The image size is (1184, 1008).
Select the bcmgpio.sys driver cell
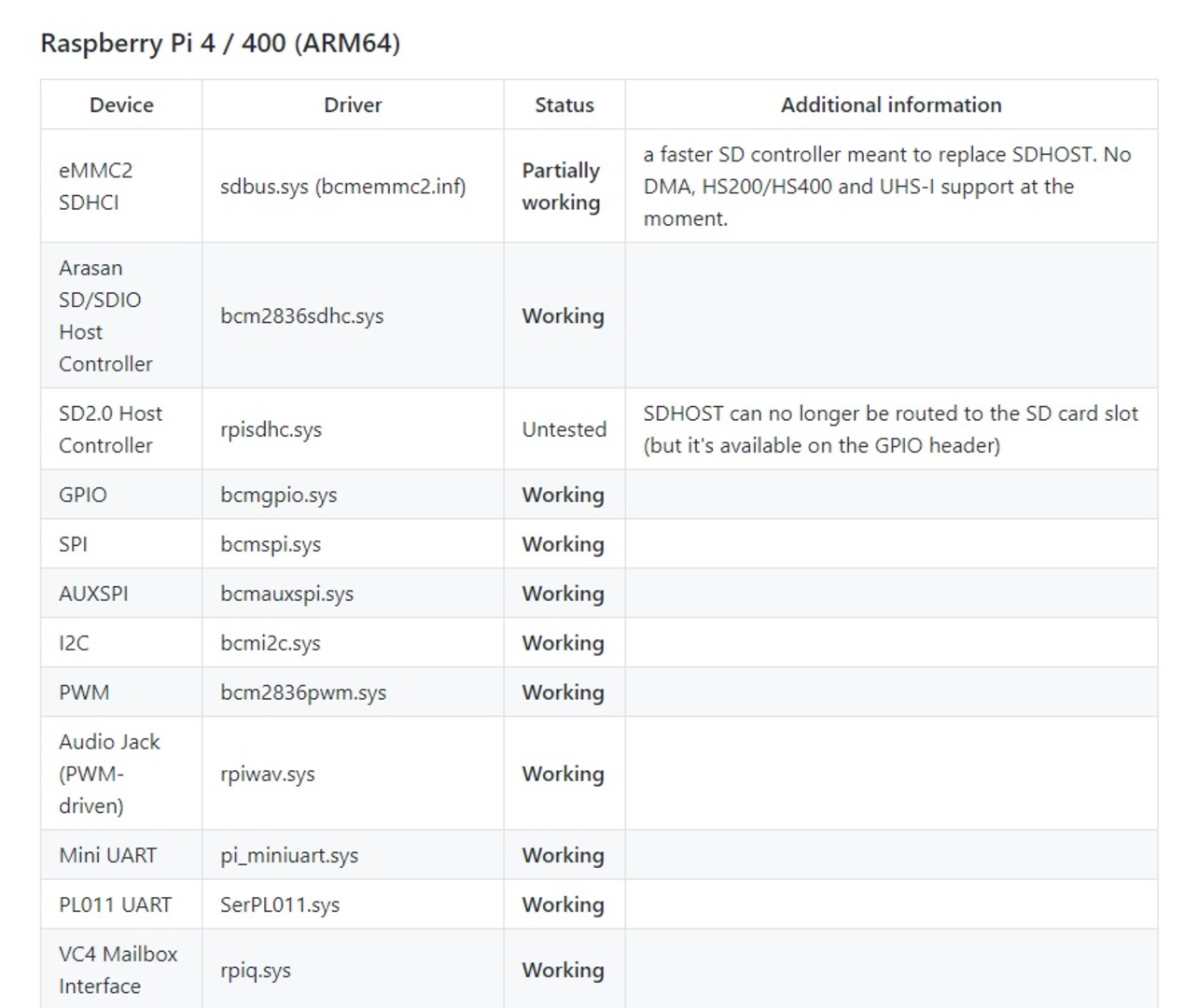click(x=278, y=496)
